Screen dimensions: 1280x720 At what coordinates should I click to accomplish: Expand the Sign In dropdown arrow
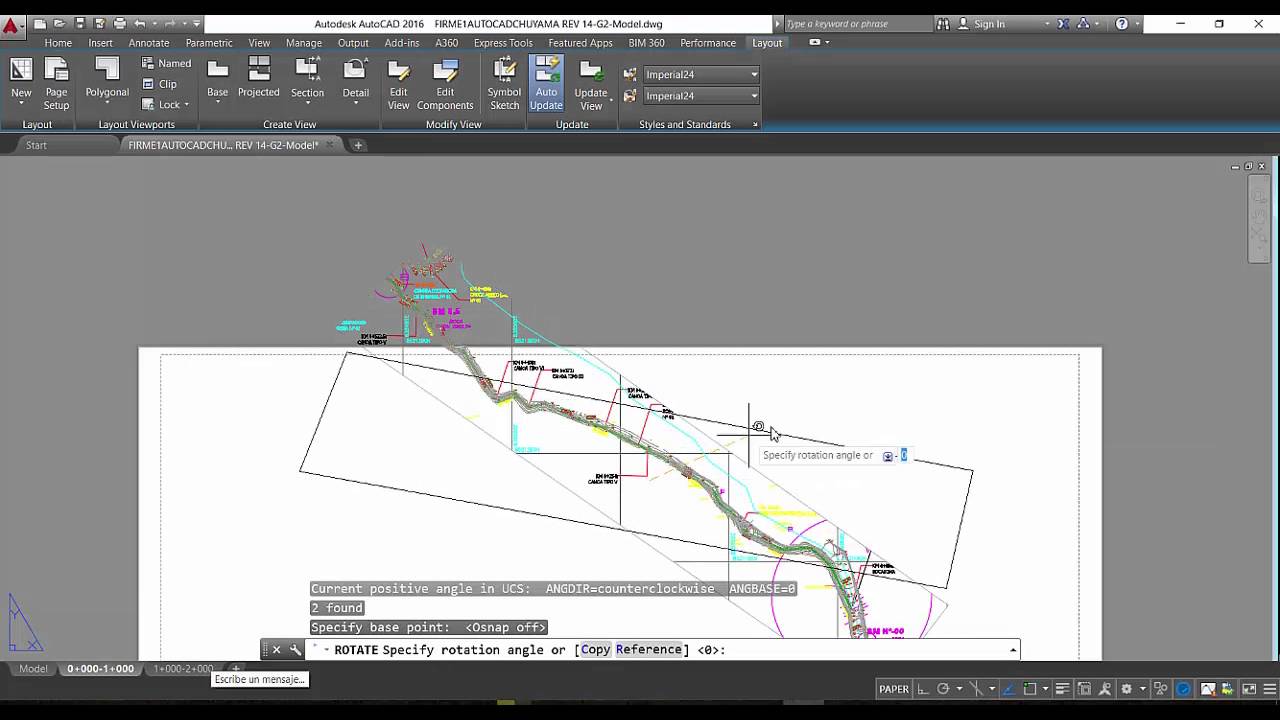pyautogui.click(x=1047, y=24)
